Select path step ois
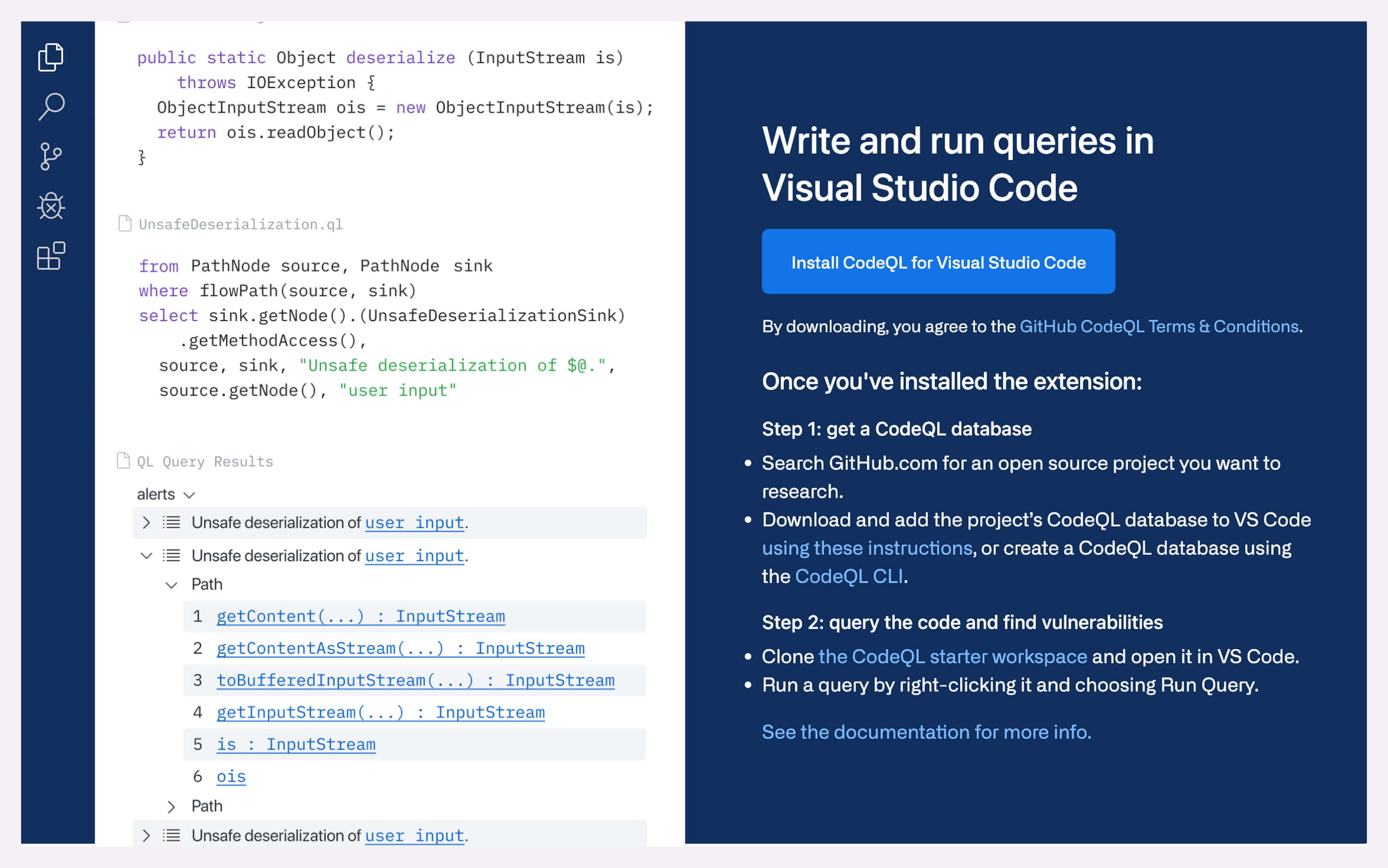This screenshot has width=1388, height=868. [231, 776]
